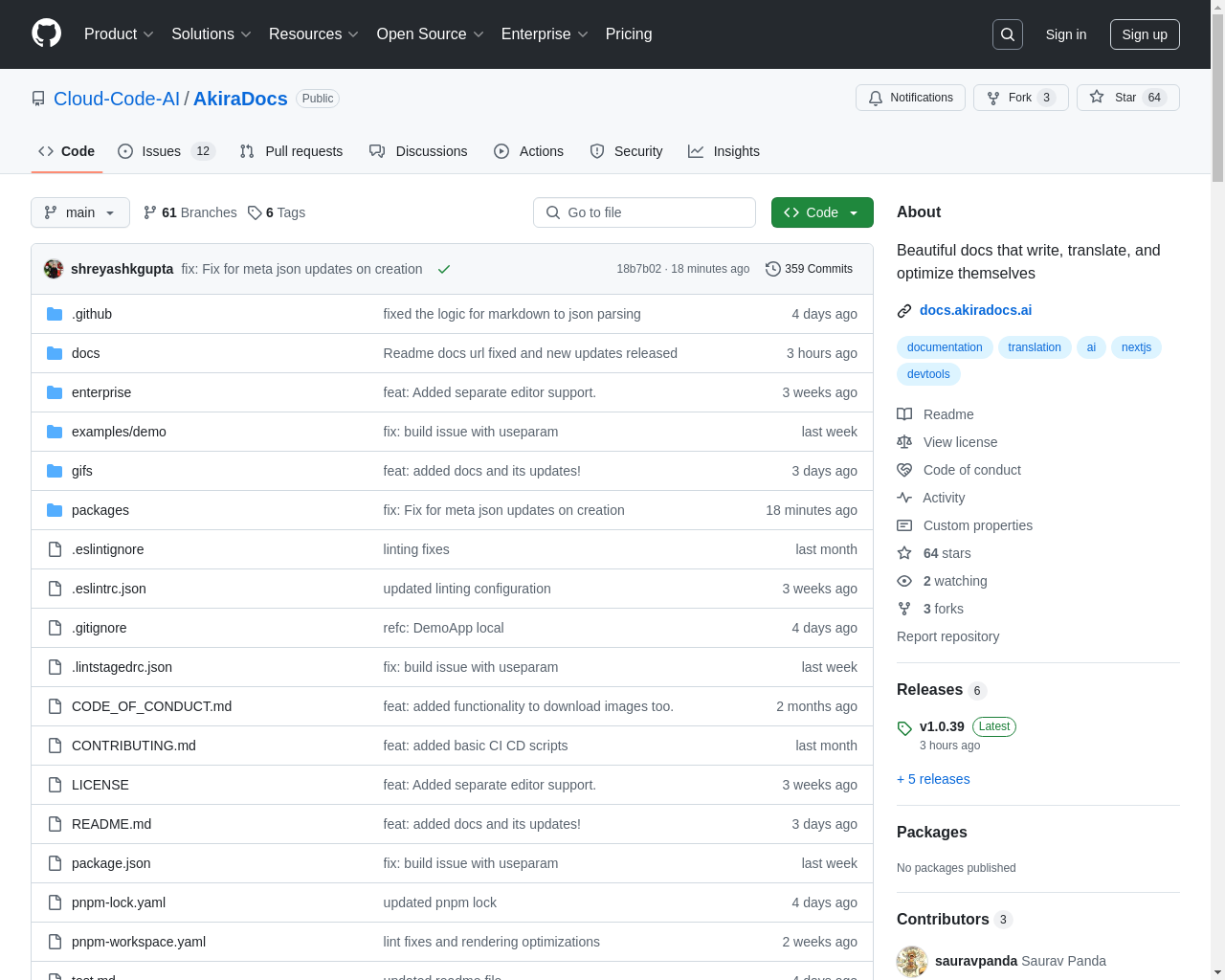Screen dimensions: 1225x980
Task: Click sauravpanda contributor avatar
Action: (x=912, y=961)
